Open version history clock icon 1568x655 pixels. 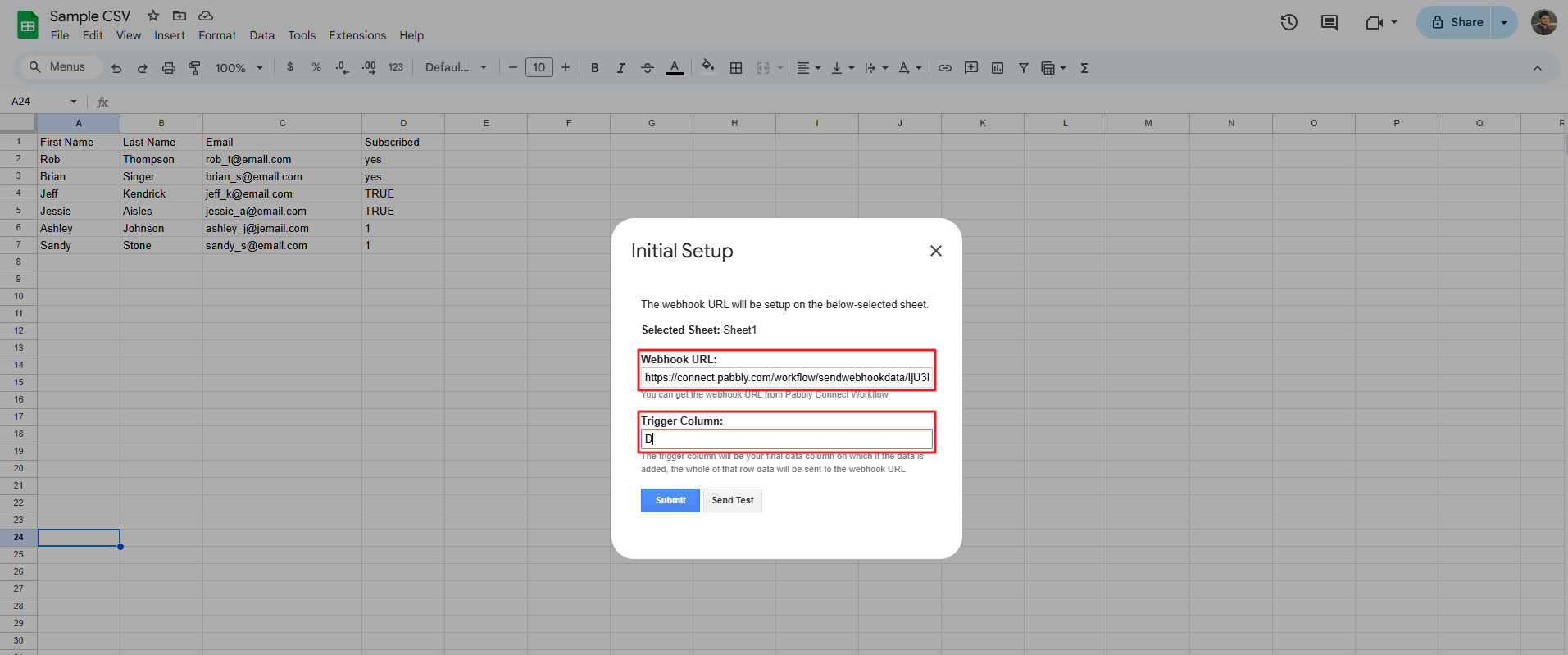pos(1288,22)
